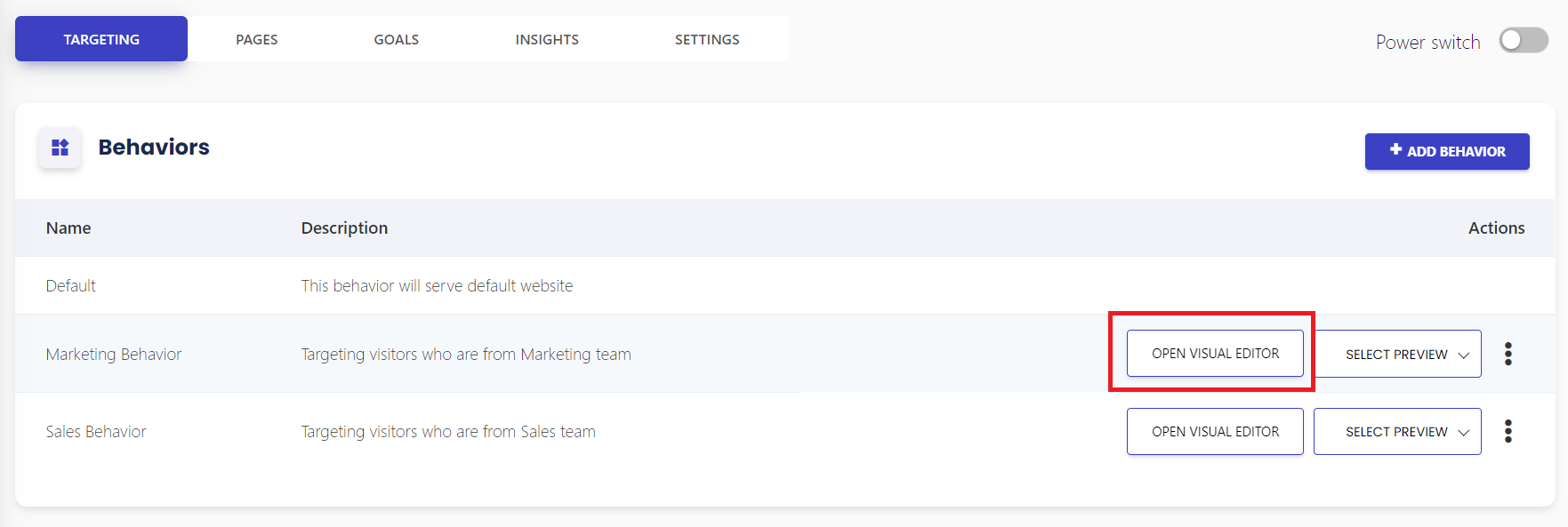Click the Add Behavior button
This screenshot has width=1568, height=527.
(x=1447, y=151)
